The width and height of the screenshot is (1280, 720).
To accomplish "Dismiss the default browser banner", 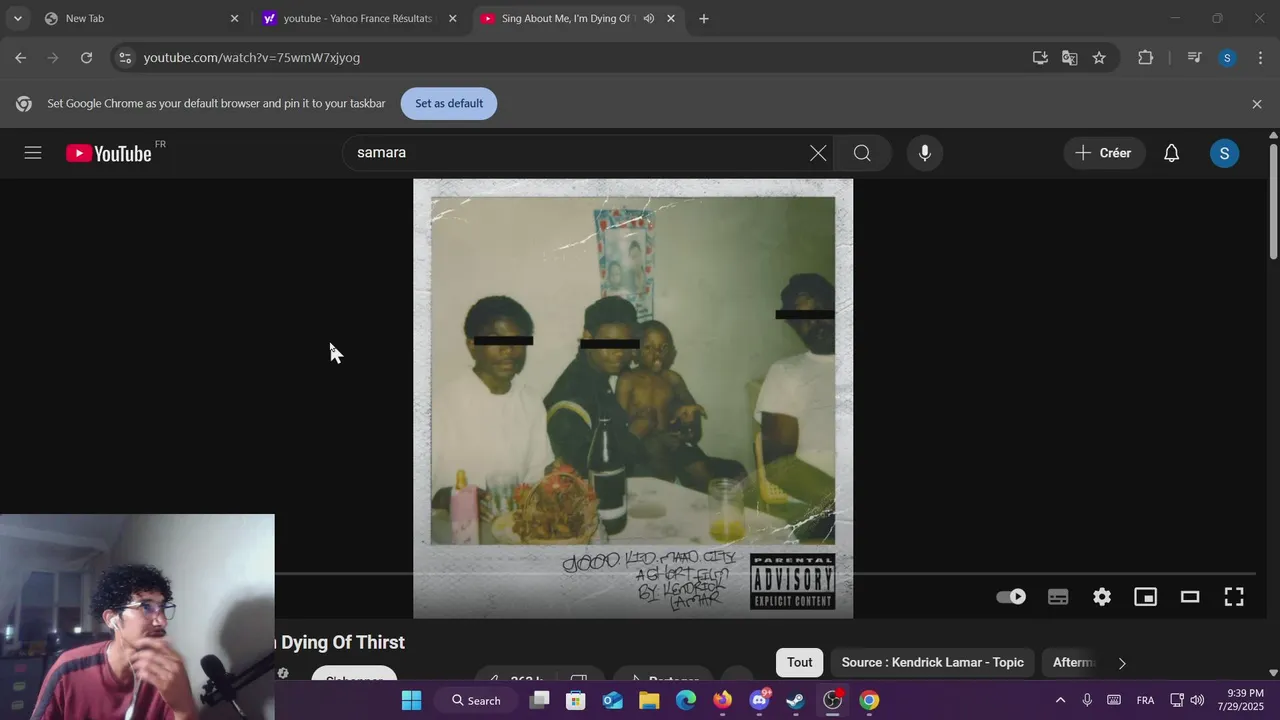I will tap(1257, 104).
